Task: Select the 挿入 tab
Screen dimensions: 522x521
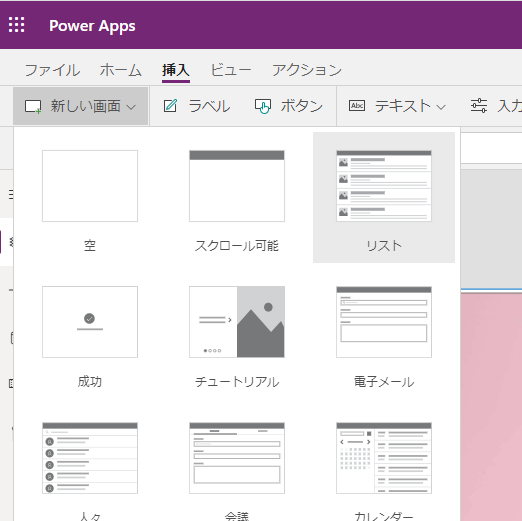Action: 176,70
